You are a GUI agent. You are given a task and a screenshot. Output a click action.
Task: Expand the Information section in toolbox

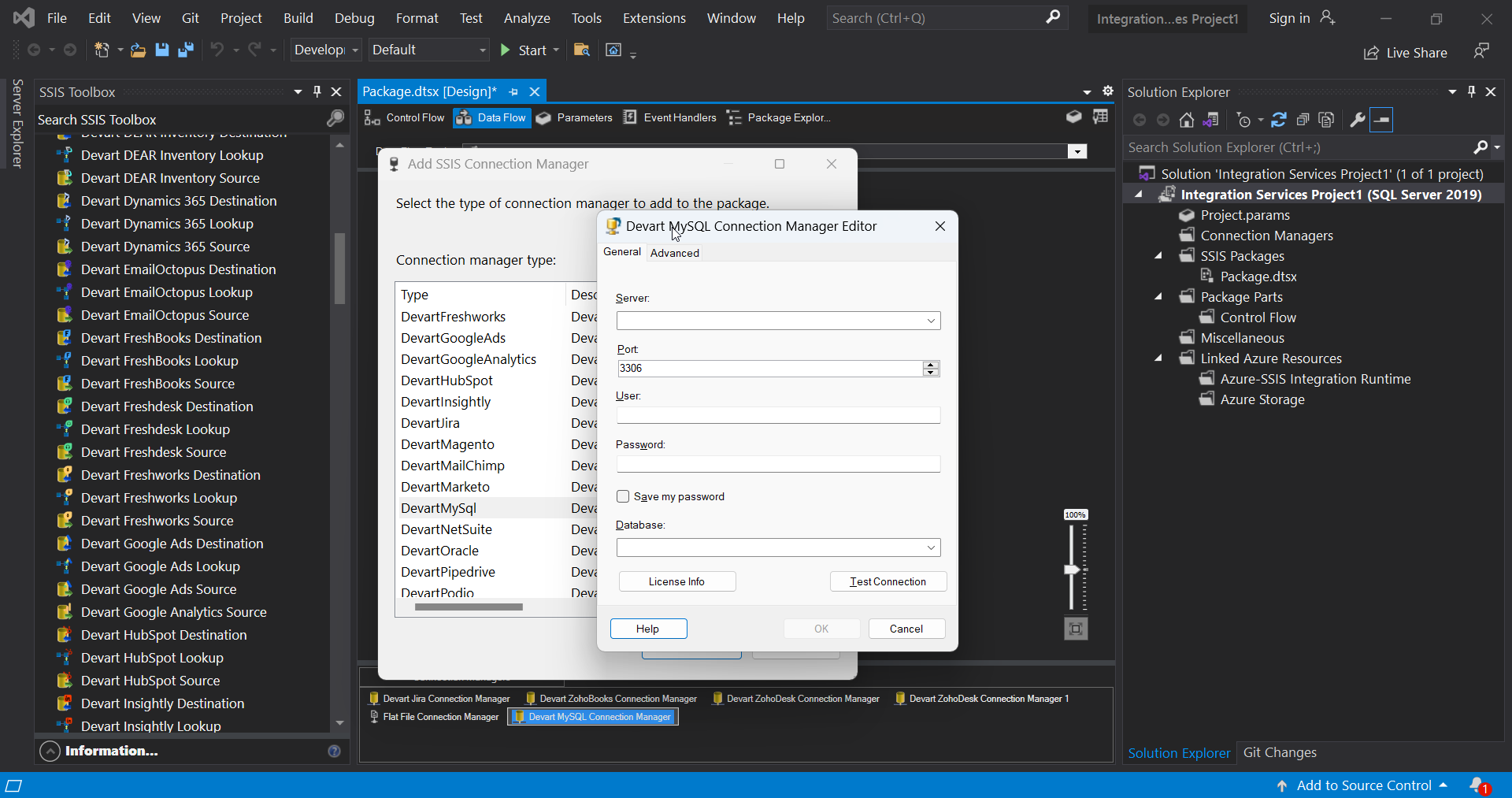click(50, 752)
